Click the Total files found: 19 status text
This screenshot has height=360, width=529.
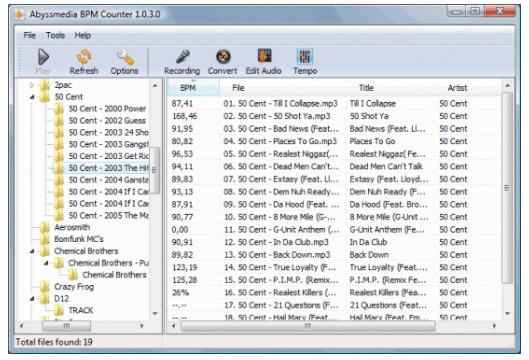tap(54, 342)
